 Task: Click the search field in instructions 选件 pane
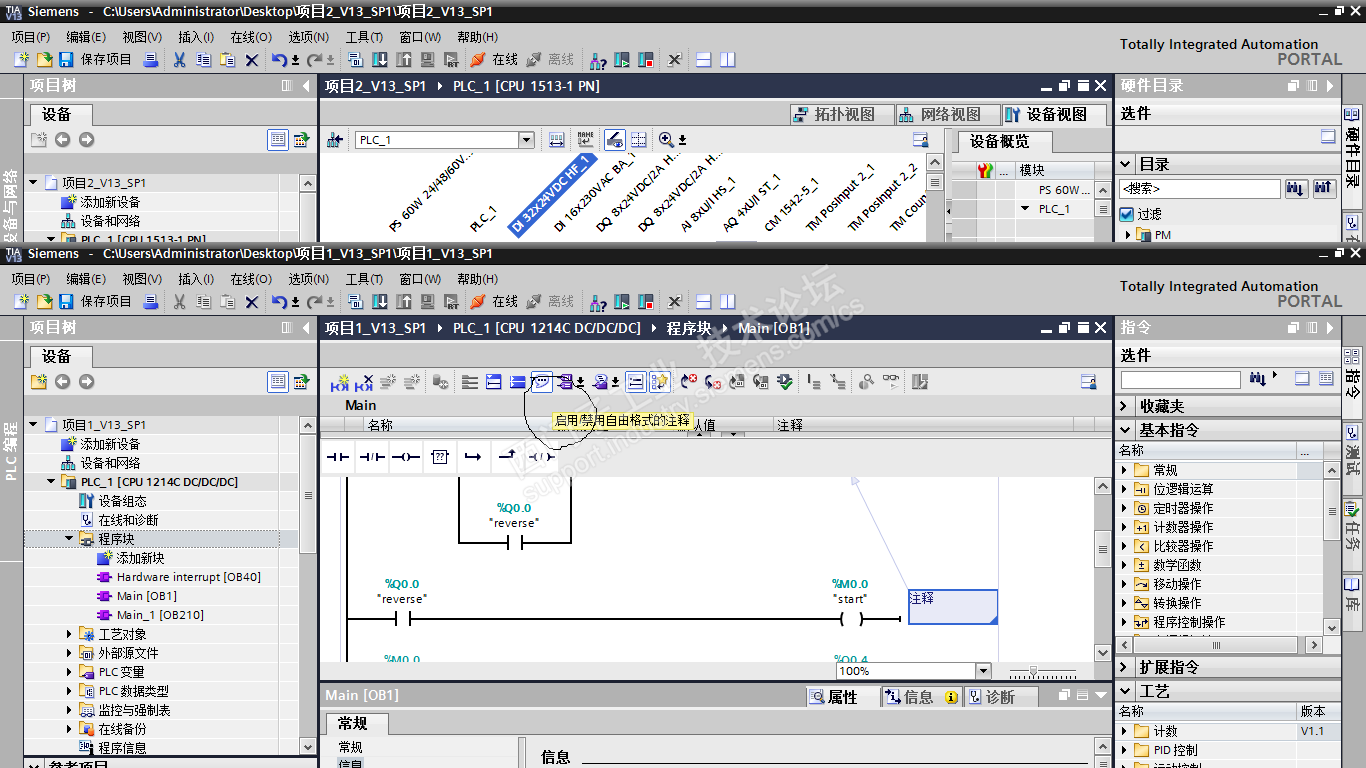click(1180, 380)
